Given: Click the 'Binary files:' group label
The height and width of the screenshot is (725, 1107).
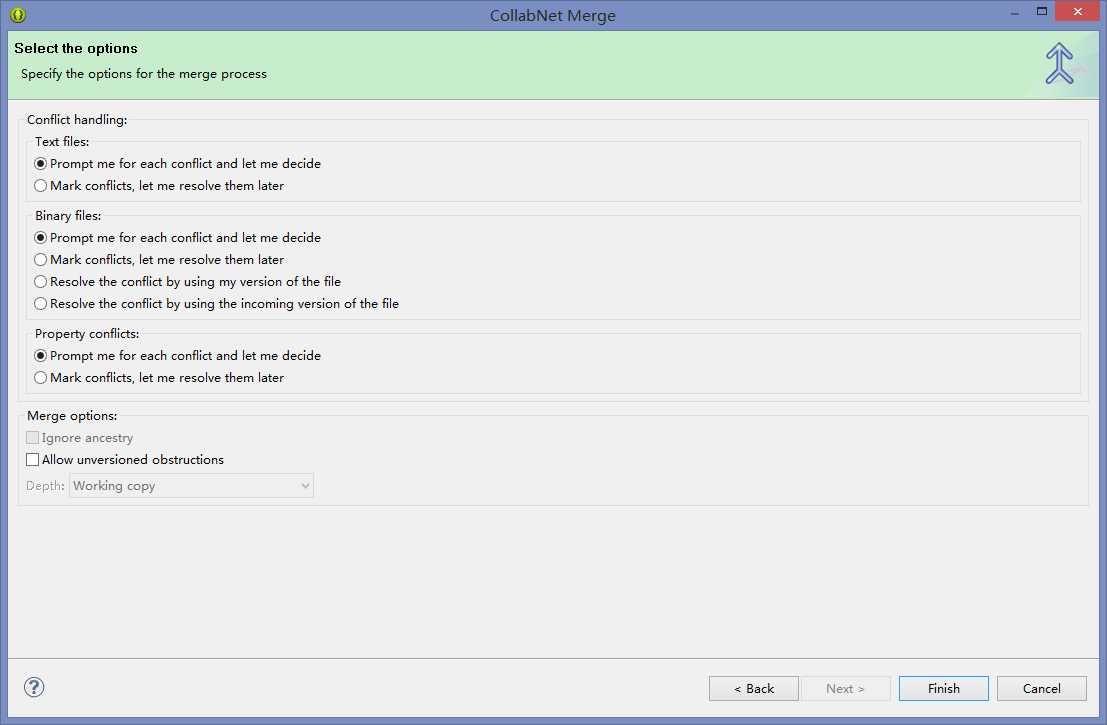Looking at the screenshot, I should [x=68, y=216].
